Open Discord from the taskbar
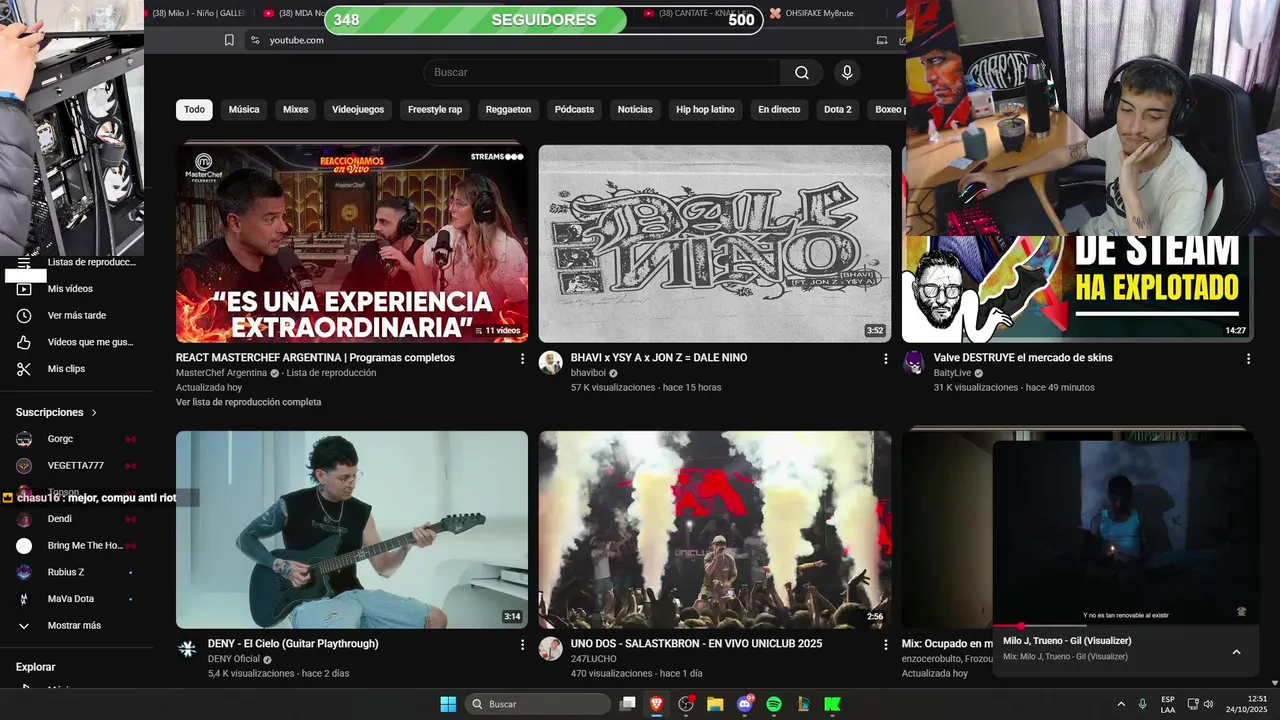The height and width of the screenshot is (720, 1280). pyautogui.click(x=745, y=704)
